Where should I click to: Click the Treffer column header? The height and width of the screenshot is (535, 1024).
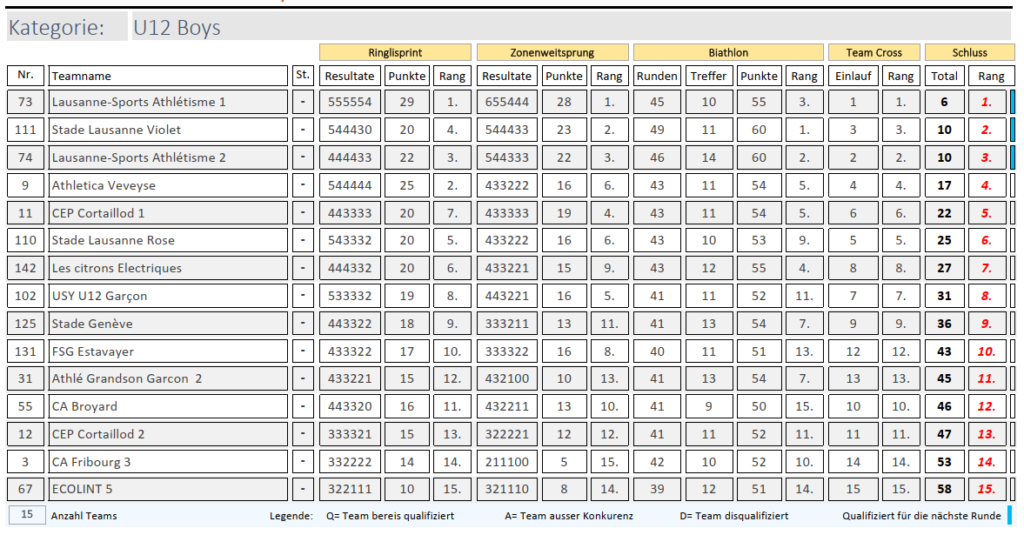[x=708, y=76]
